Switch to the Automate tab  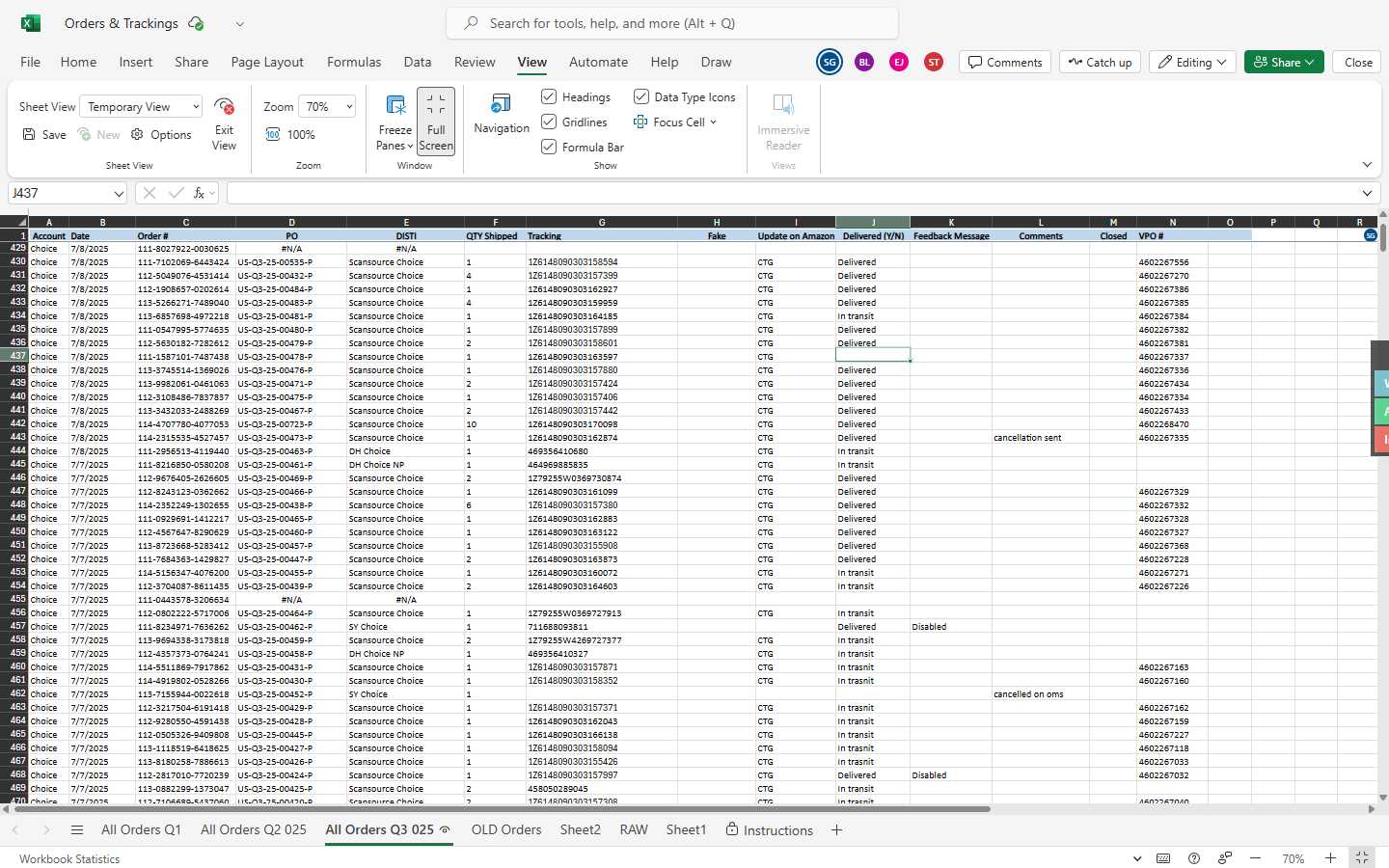(x=598, y=62)
